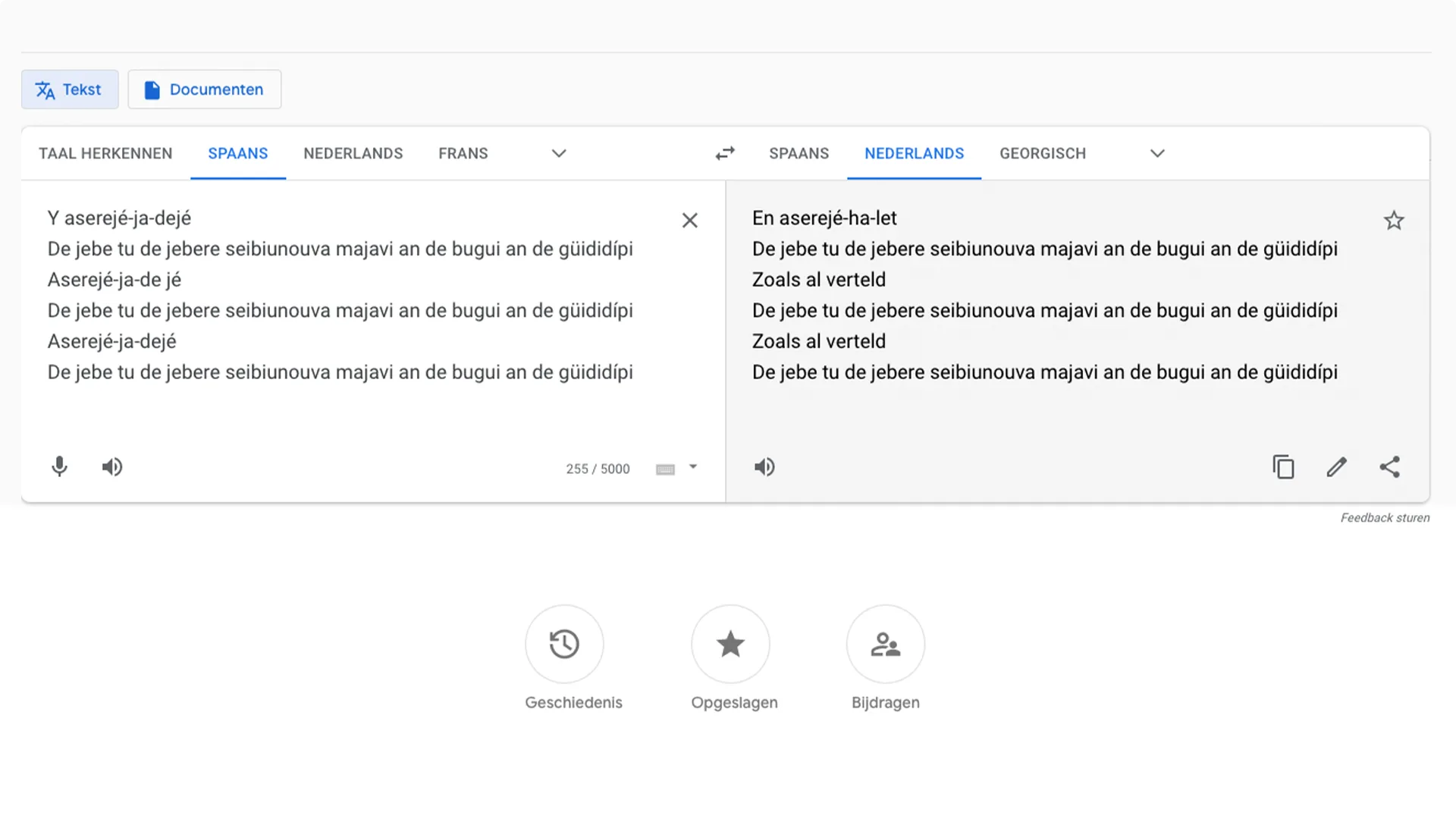
Task: Listen to the Spanish source text
Action: point(112,466)
